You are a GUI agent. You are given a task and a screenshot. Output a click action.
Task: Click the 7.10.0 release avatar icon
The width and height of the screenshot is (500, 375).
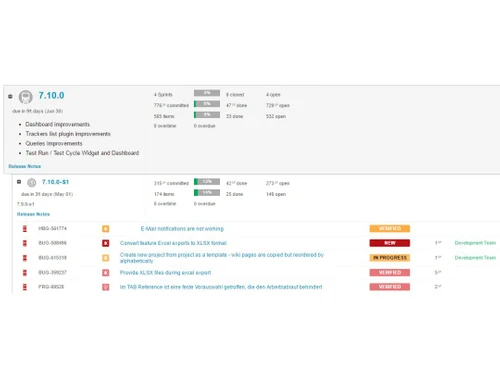click(x=26, y=97)
